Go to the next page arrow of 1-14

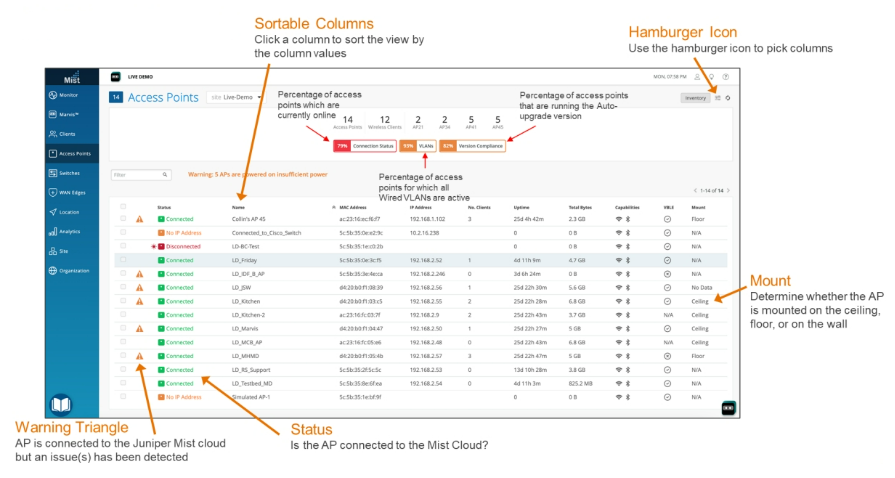coord(728,190)
